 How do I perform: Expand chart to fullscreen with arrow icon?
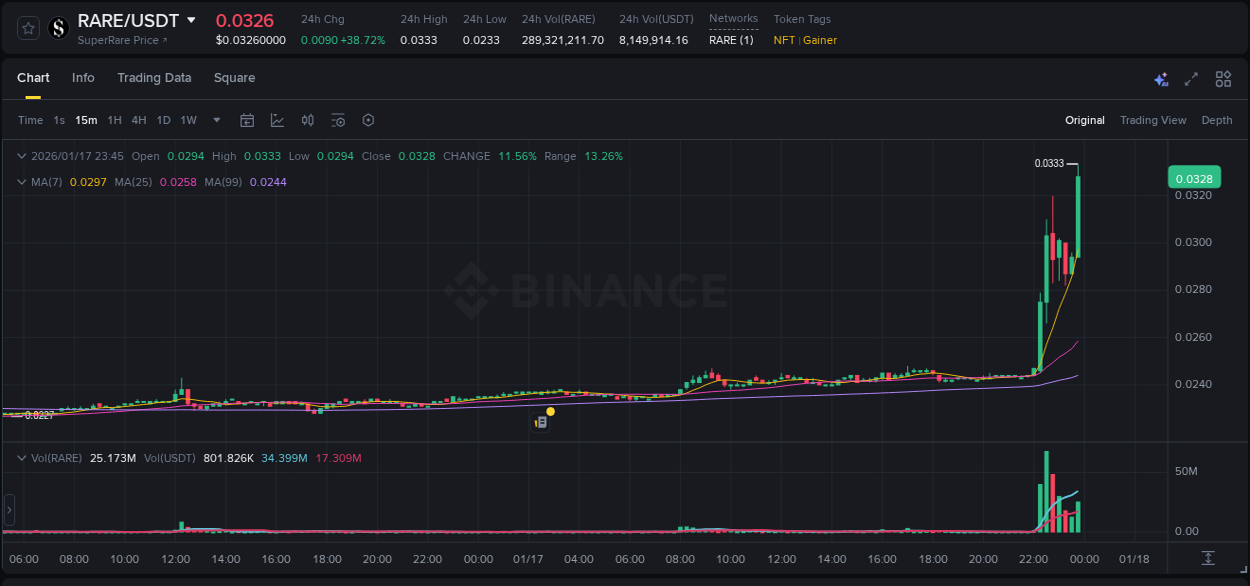(x=1192, y=78)
